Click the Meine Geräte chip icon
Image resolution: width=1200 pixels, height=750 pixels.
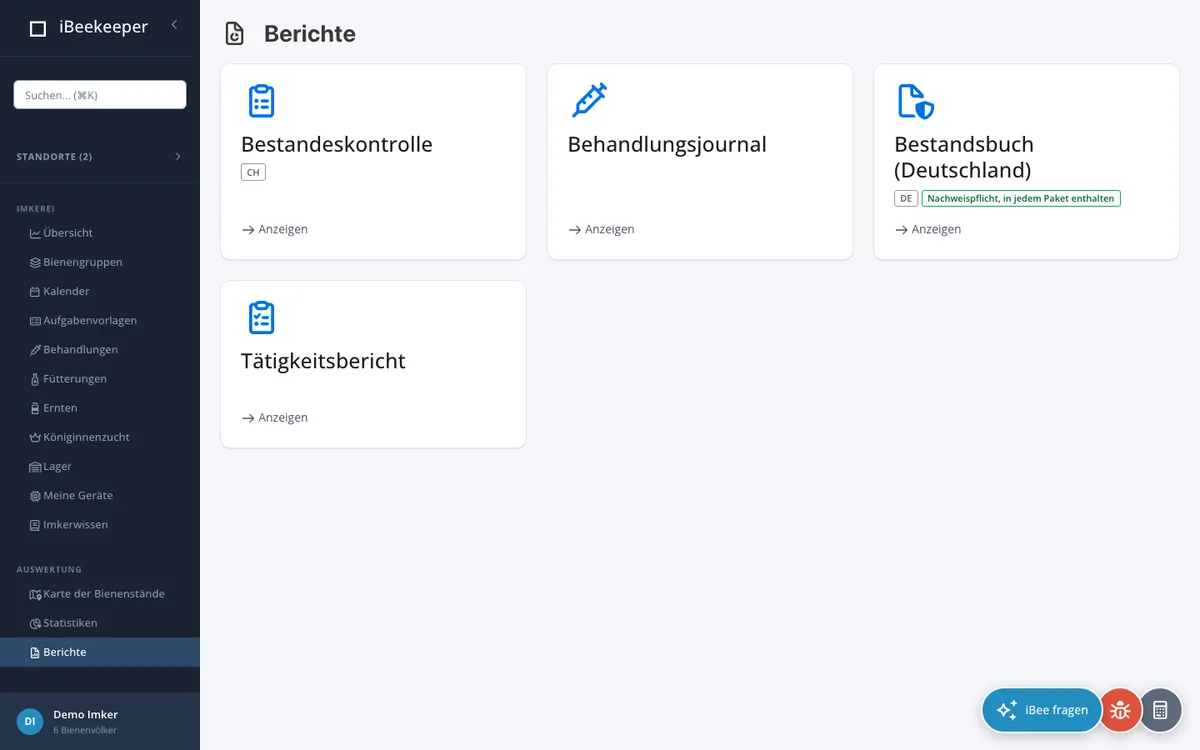click(x=35, y=496)
